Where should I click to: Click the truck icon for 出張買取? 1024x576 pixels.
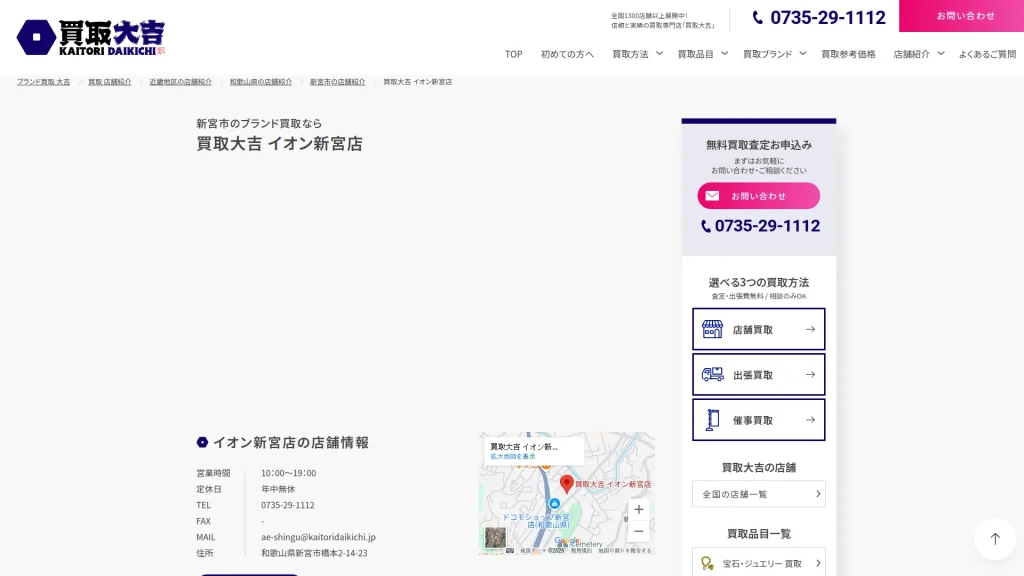(712, 375)
